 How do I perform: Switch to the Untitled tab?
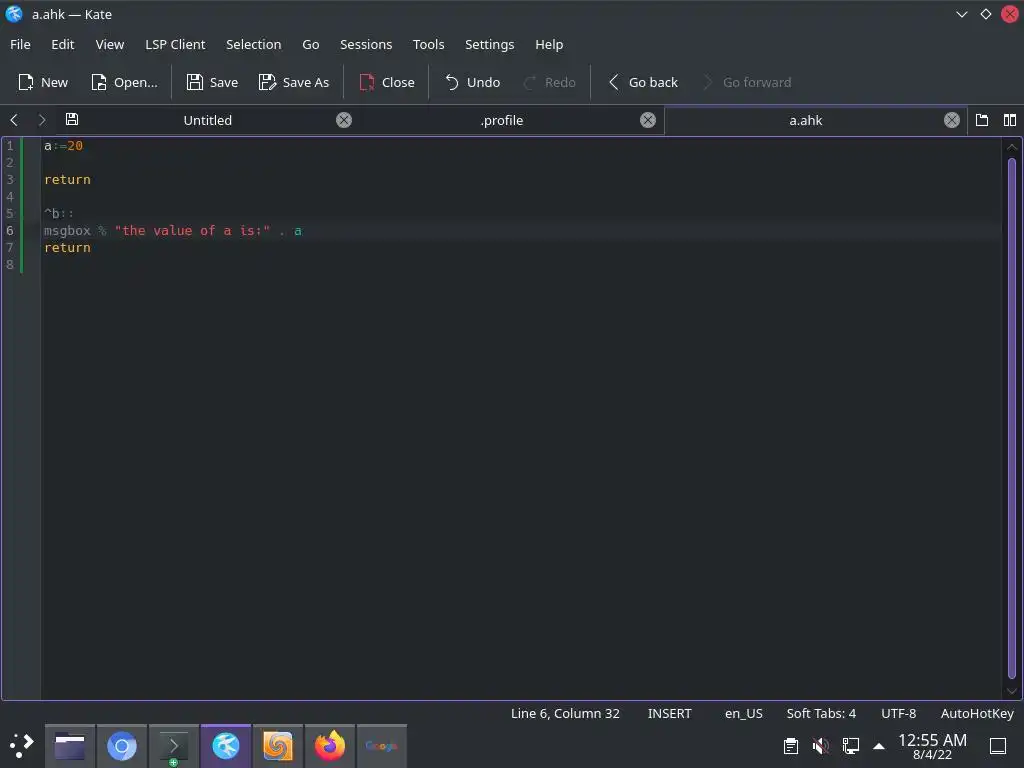pyautogui.click(x=208, y=120)
